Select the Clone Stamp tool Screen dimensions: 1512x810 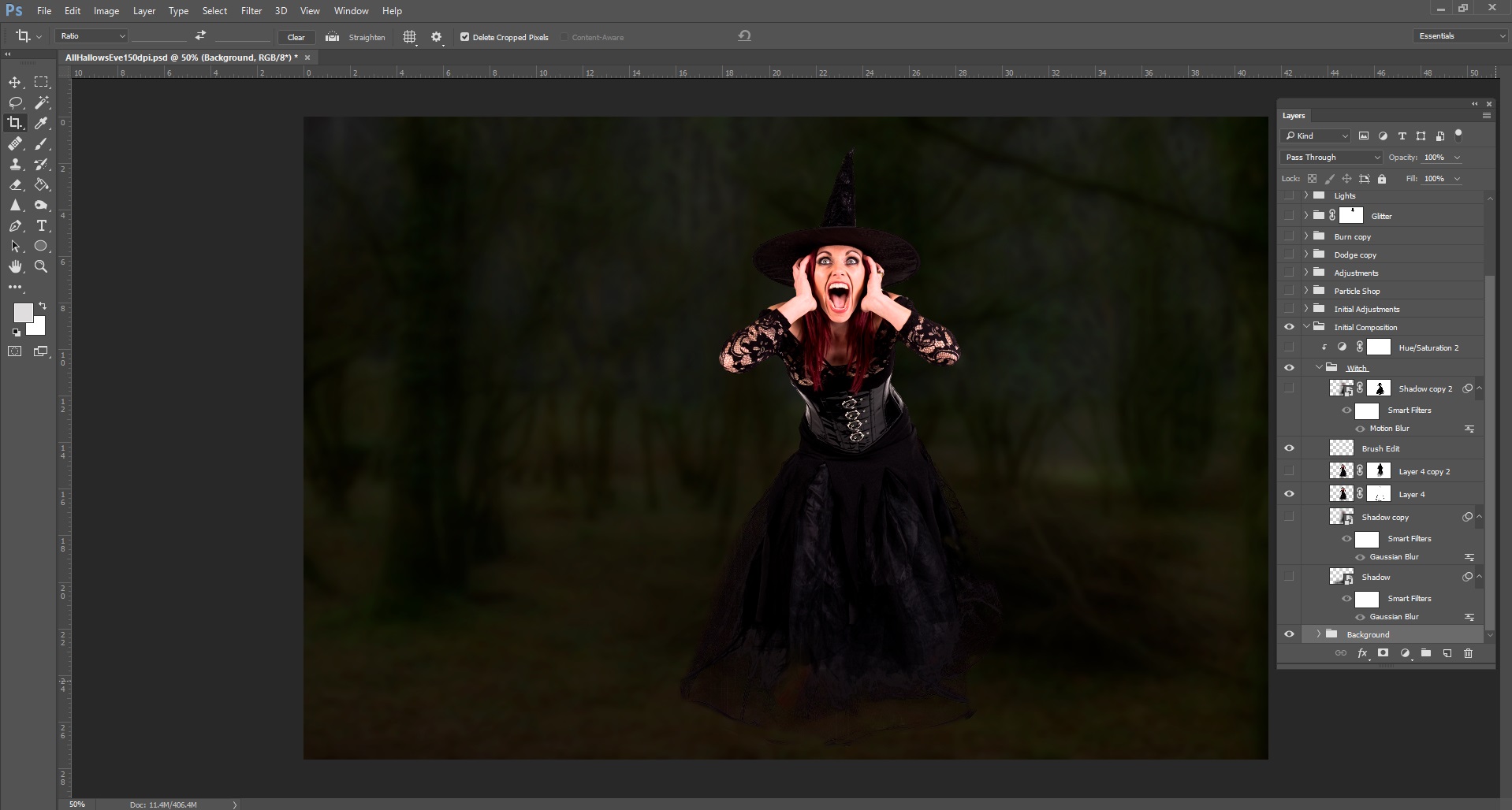[x=15, y=165]
